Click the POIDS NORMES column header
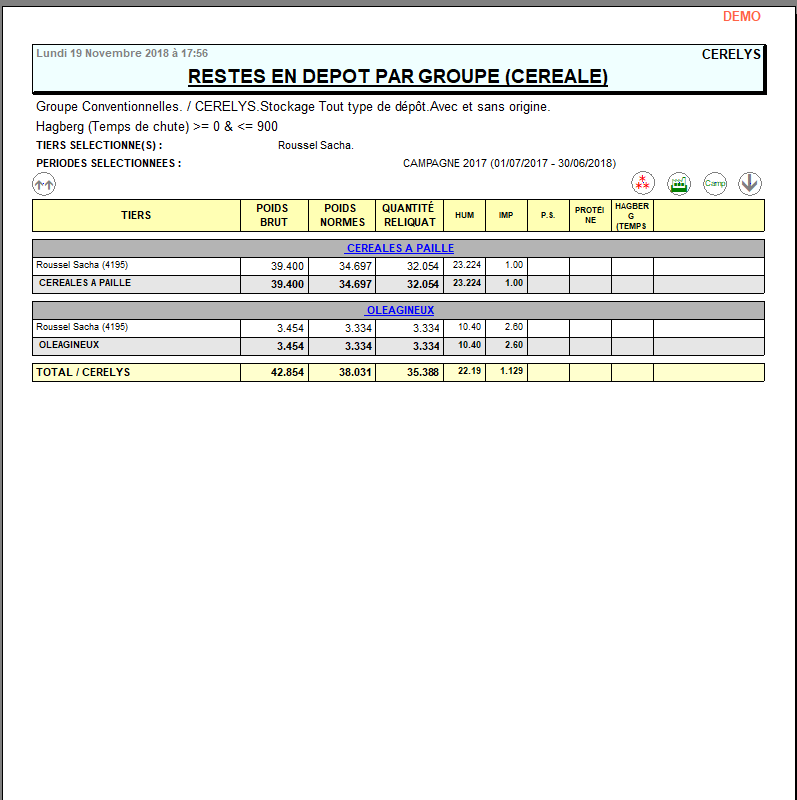797x800 pixels. [342, 215]
